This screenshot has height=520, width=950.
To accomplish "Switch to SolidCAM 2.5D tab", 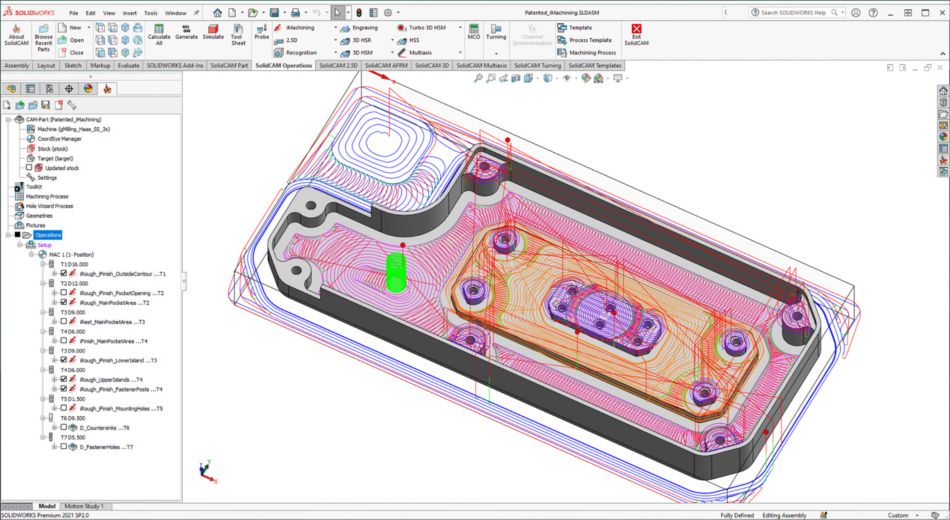I will [338, 65].
